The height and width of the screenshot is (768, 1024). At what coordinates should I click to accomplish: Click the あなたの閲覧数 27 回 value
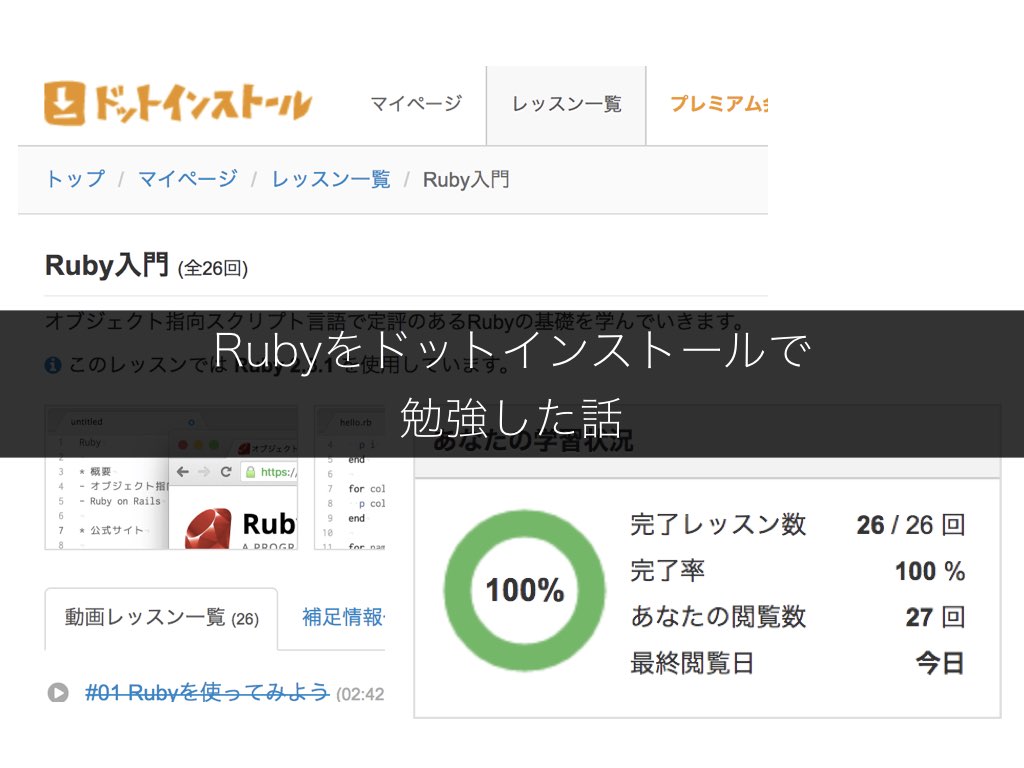pyautogui.click(x=935, y=617)
